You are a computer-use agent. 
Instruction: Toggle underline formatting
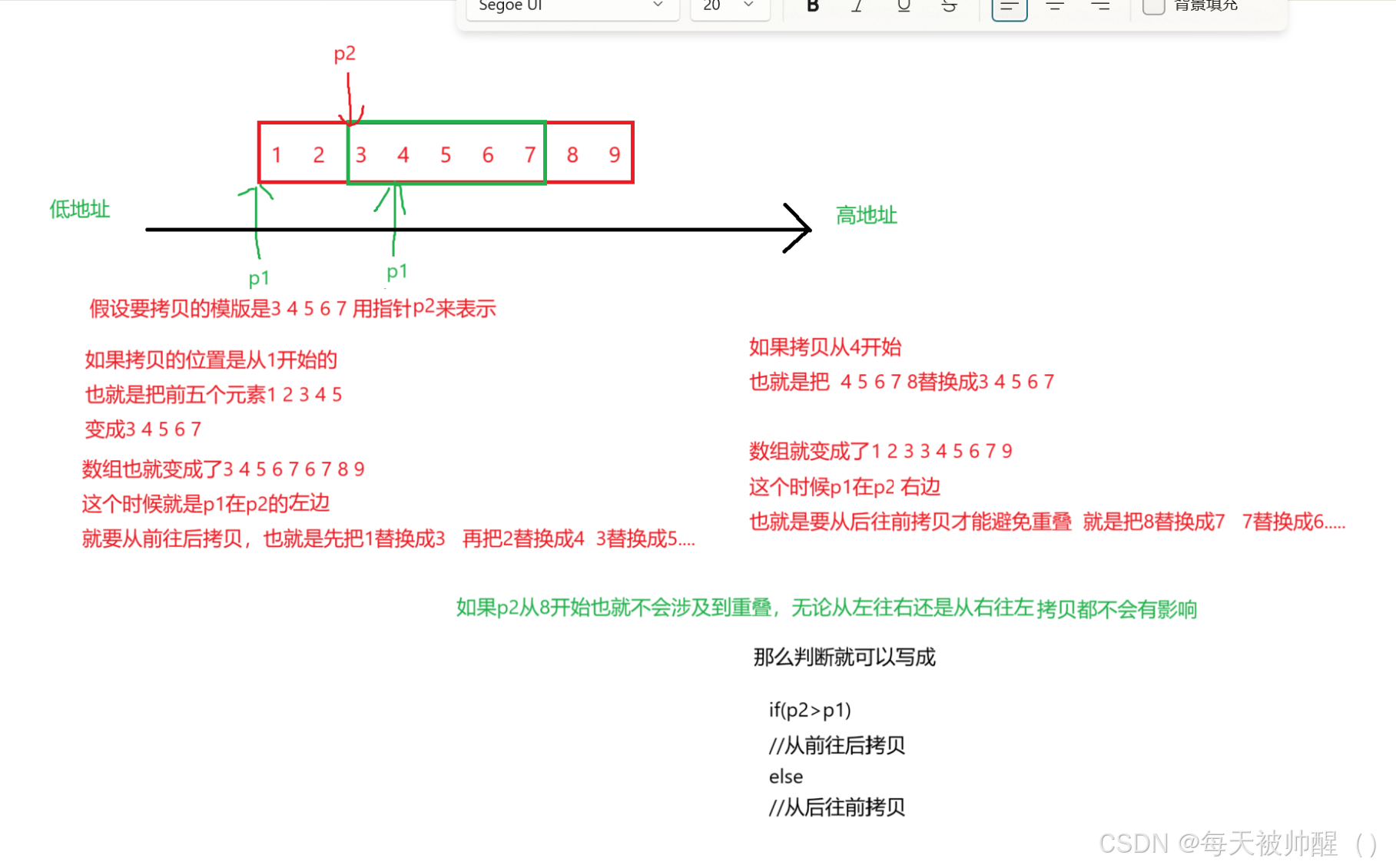click(904, 6)
